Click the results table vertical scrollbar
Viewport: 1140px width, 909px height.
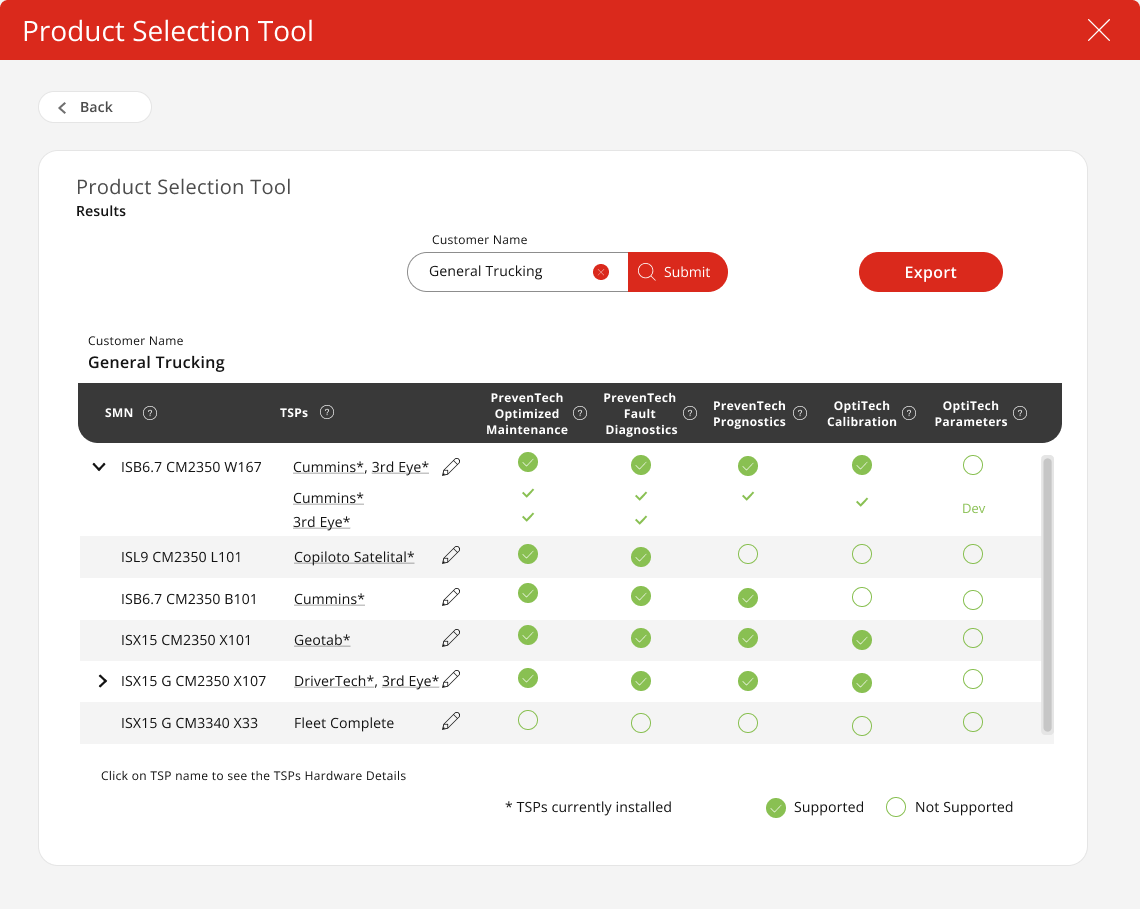(1047, 594)
